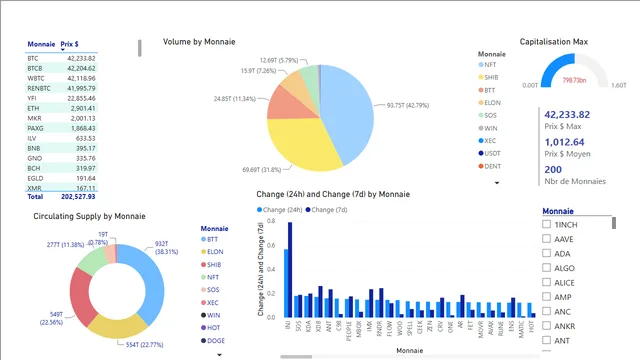Tick the AAVE checkbox
640x360 pixels.
pos(547,238)
